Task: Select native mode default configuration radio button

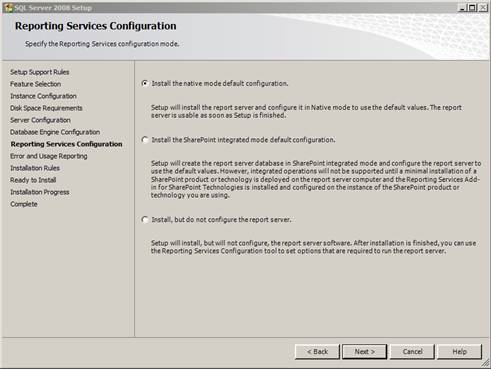Action: tap(145, 83)
